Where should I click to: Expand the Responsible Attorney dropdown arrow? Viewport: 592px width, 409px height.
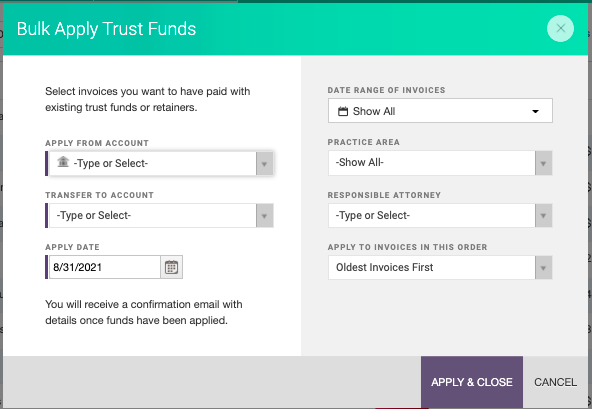coord(543,216)
